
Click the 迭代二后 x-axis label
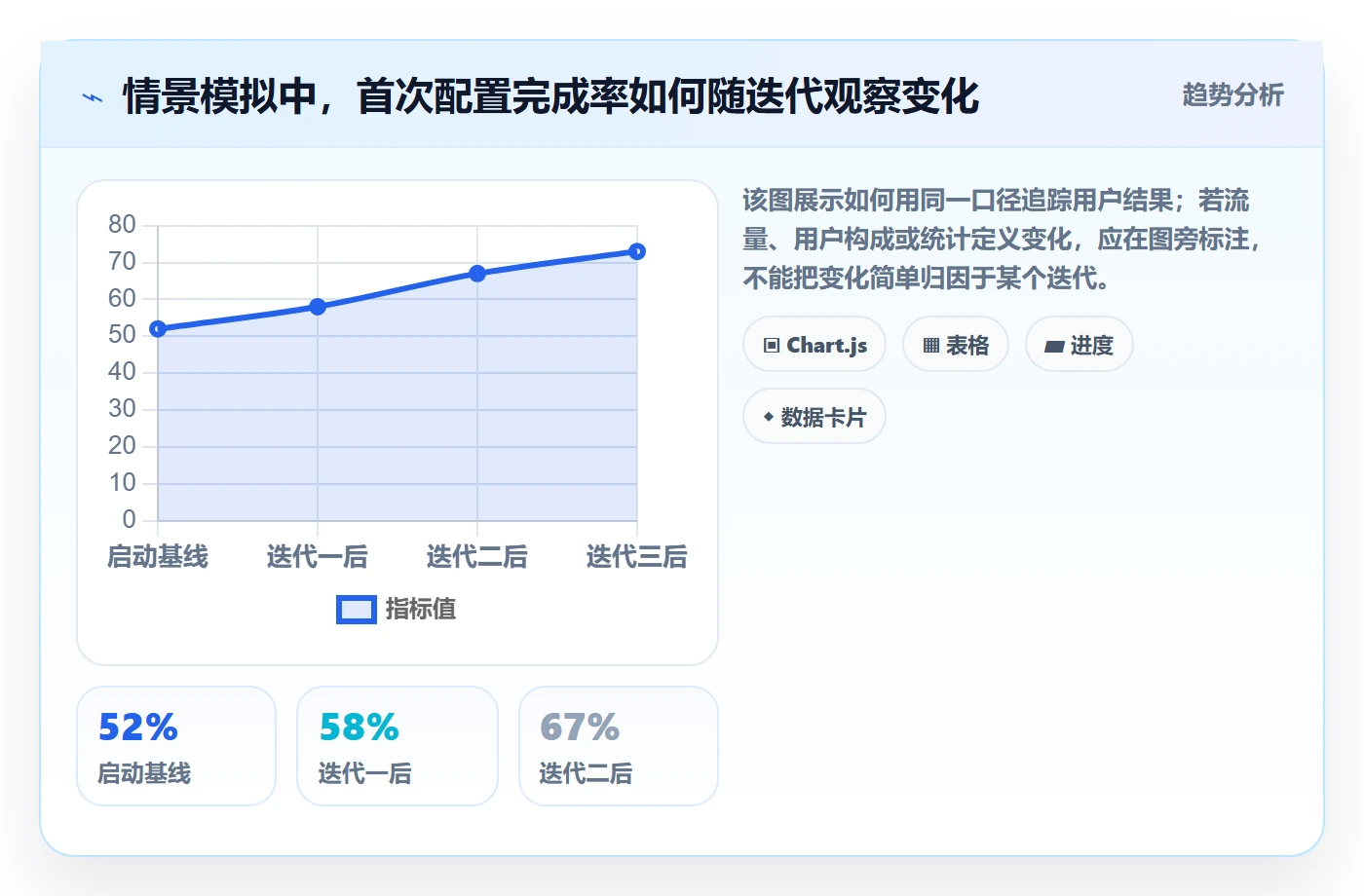tap(477, 557)
